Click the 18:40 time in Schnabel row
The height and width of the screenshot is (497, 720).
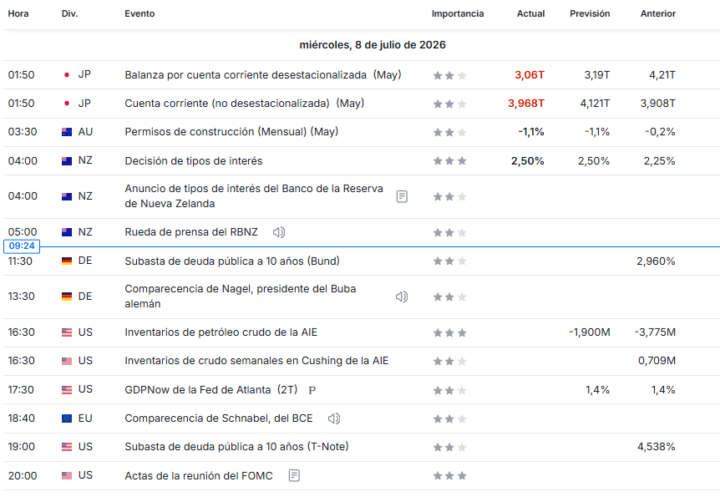pos(22,418)
